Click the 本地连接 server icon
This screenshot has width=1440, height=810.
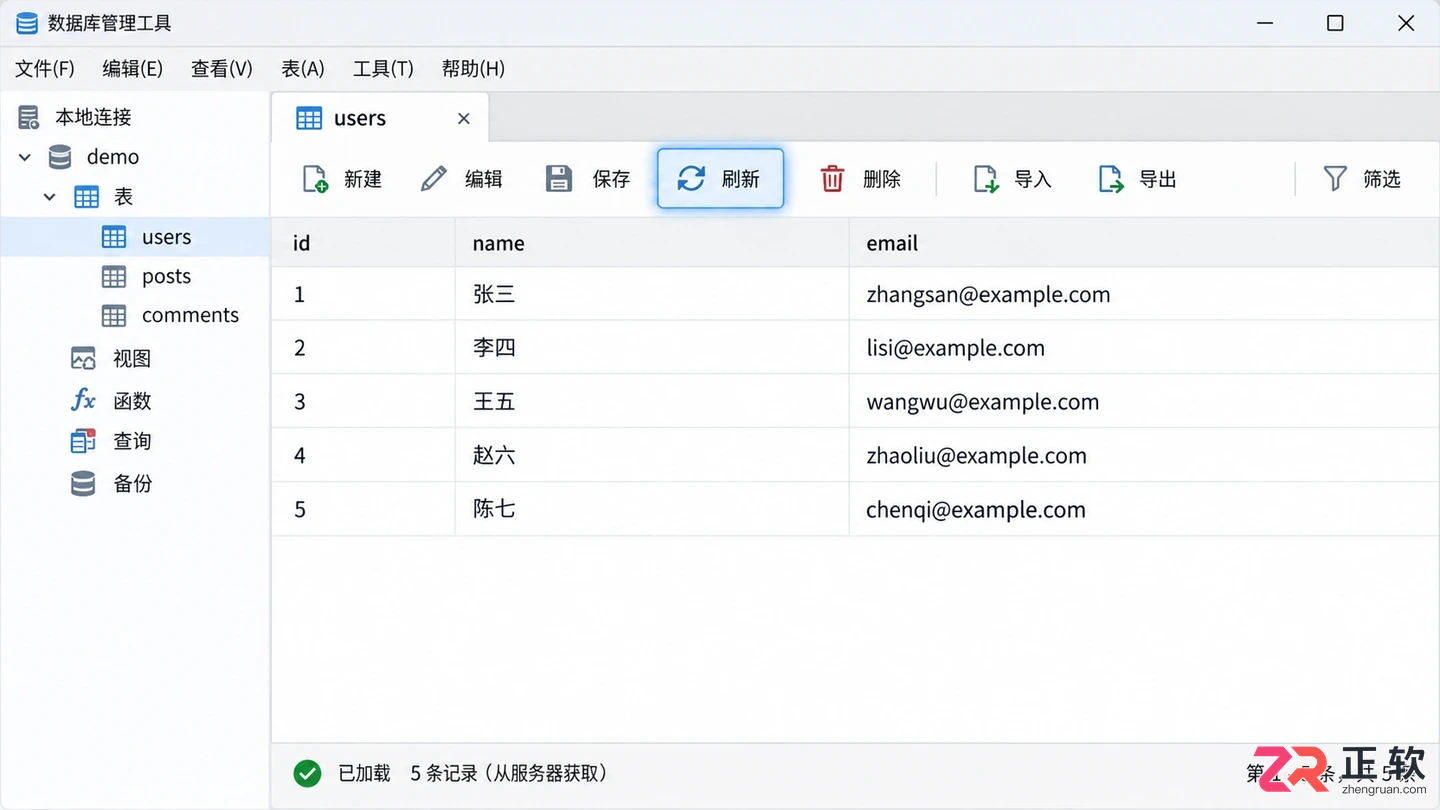point(29,117)
